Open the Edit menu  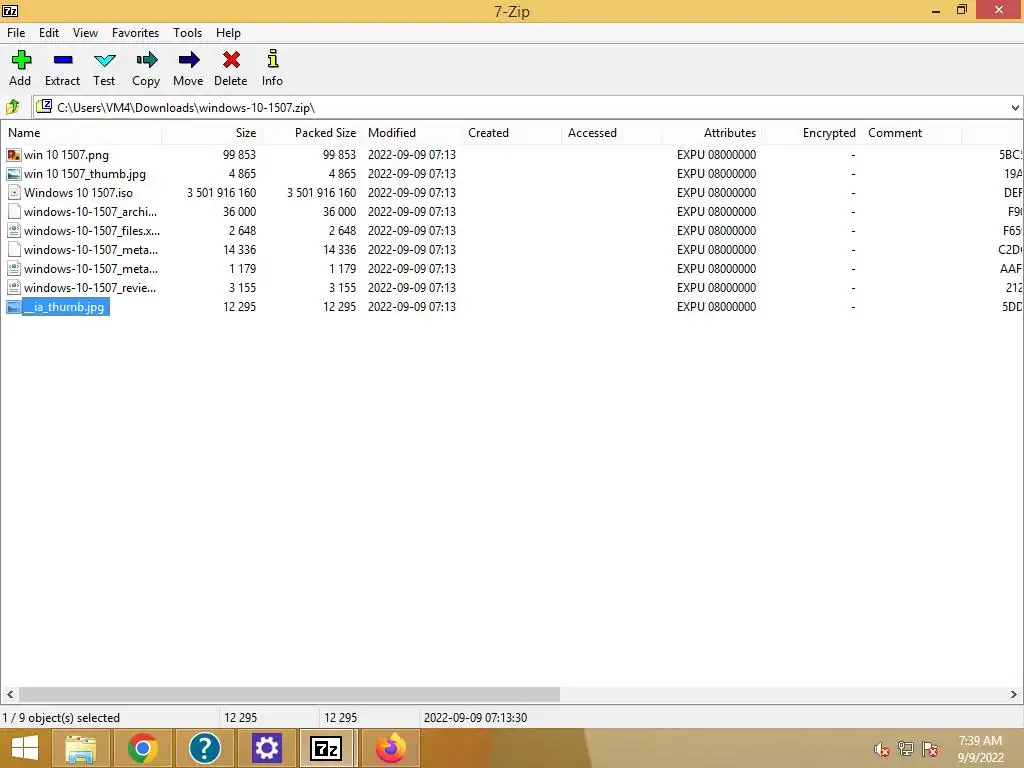(x=49, y=33)
